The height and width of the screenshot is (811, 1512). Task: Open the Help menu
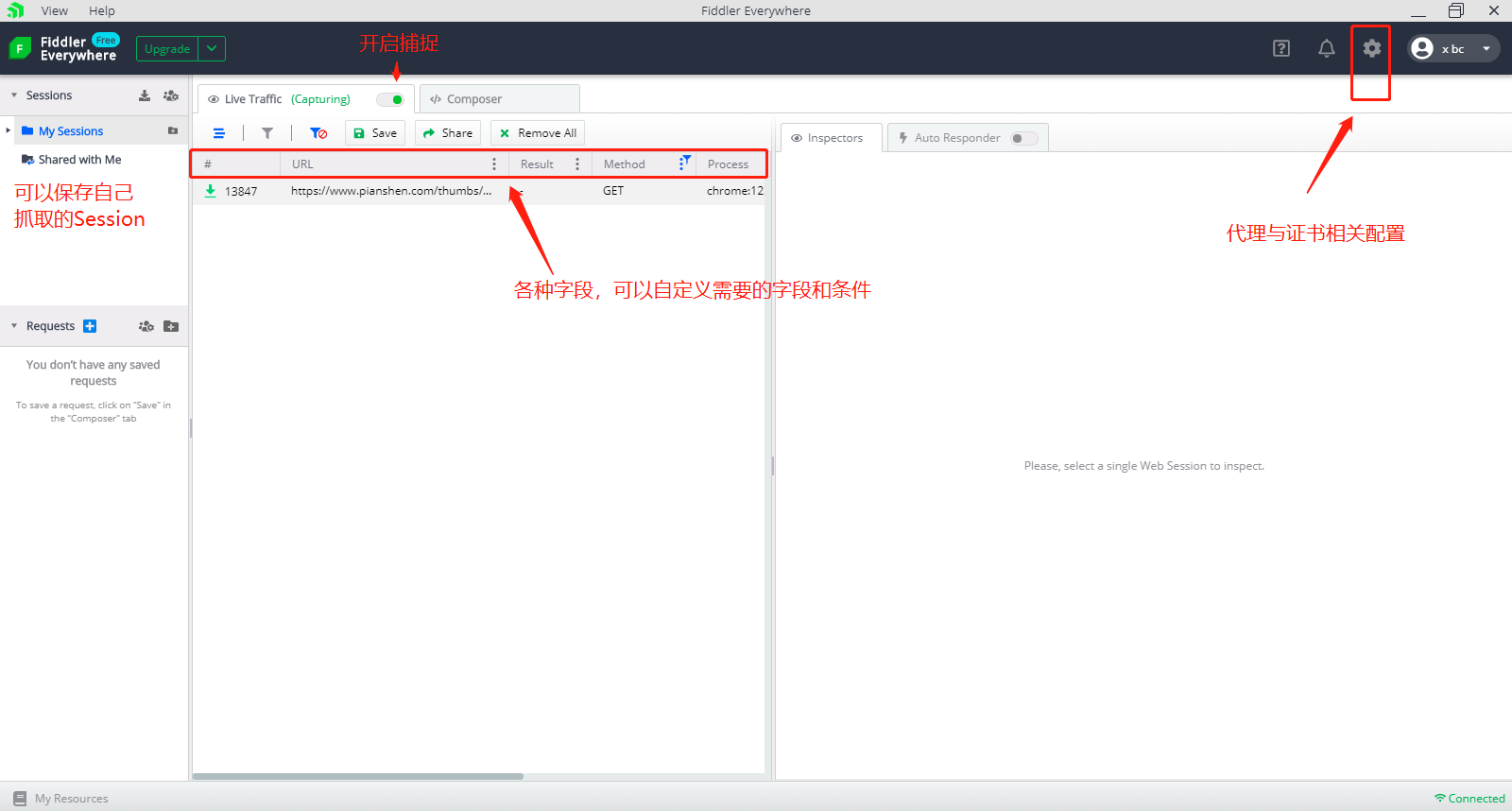pyautogui.click(x=102, y=10)
